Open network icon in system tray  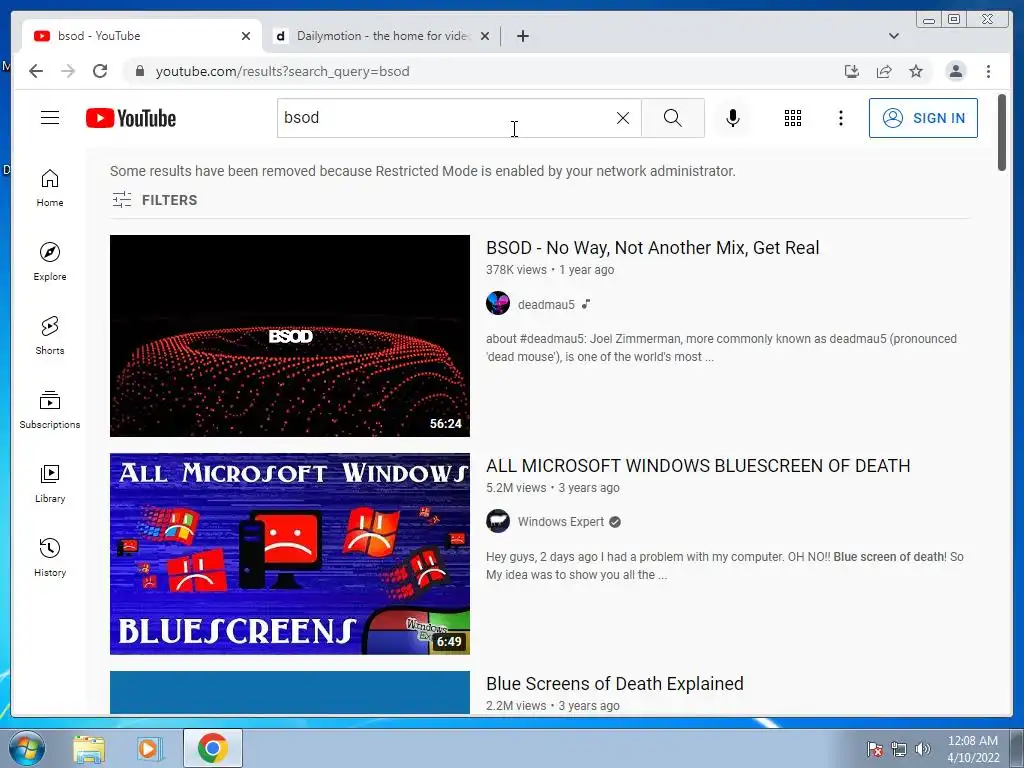[899, 749]
